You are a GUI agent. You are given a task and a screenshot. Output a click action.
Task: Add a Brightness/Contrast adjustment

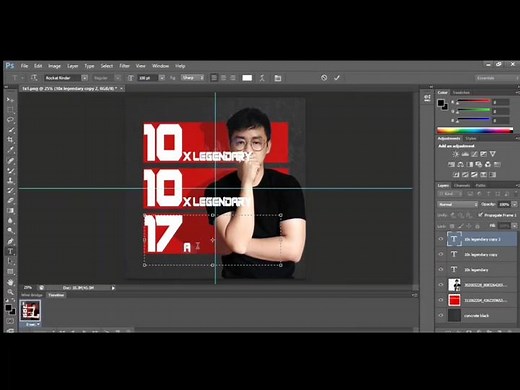point(455,154)
